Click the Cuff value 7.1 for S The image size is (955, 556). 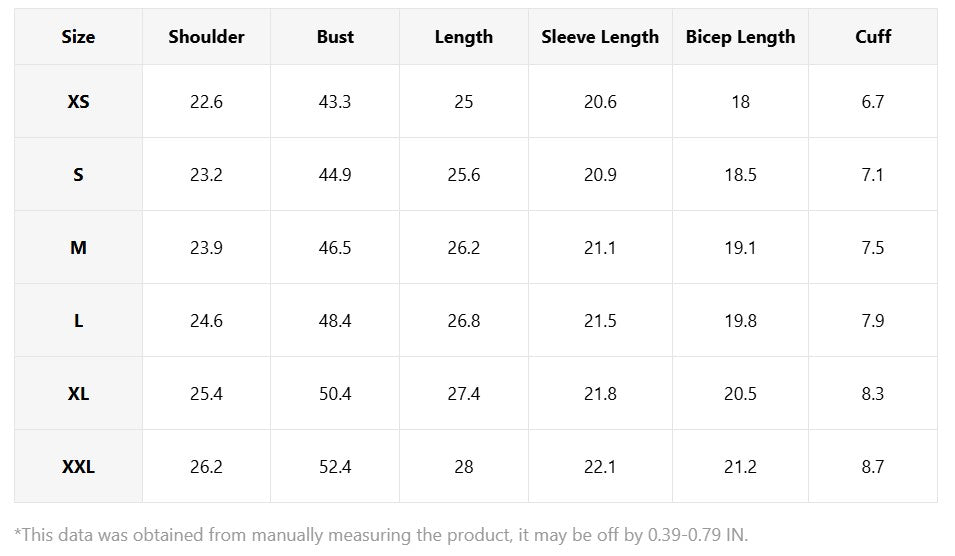(873, 175)
